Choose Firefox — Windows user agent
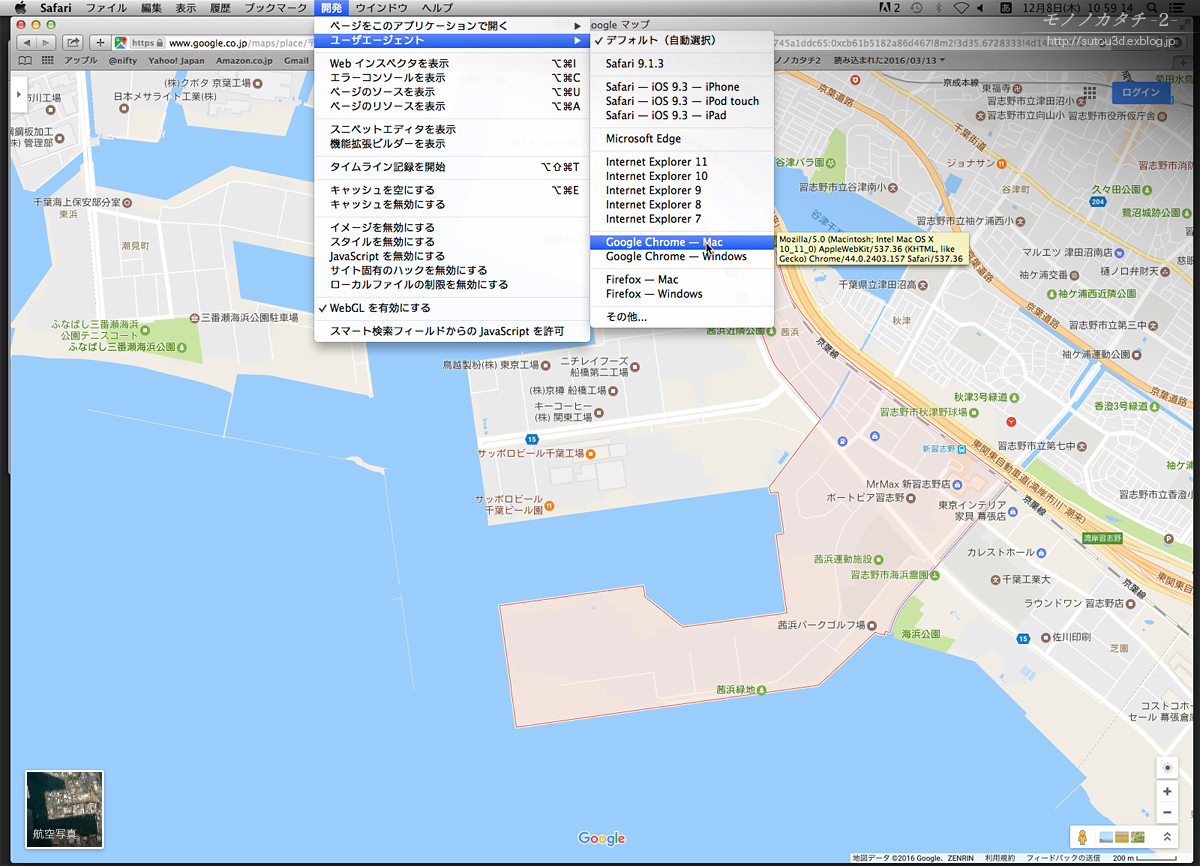The image size is (1200, 866). pyautogui.click(x=683, y=294)
